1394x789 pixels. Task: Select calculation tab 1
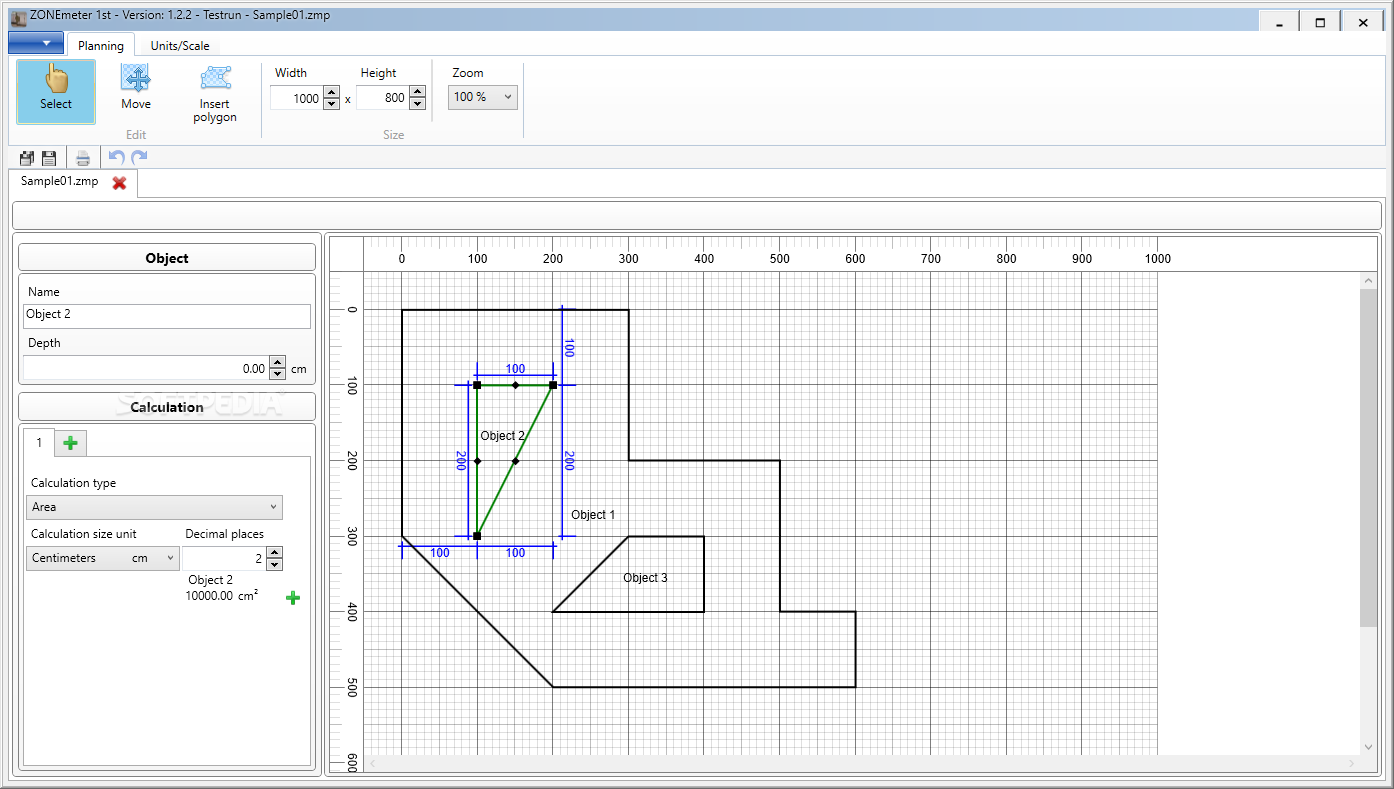40,442
